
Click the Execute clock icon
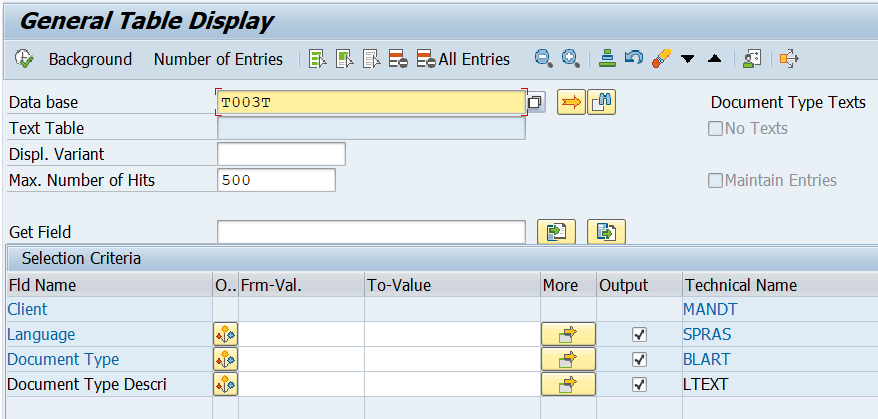coord(24,58)
